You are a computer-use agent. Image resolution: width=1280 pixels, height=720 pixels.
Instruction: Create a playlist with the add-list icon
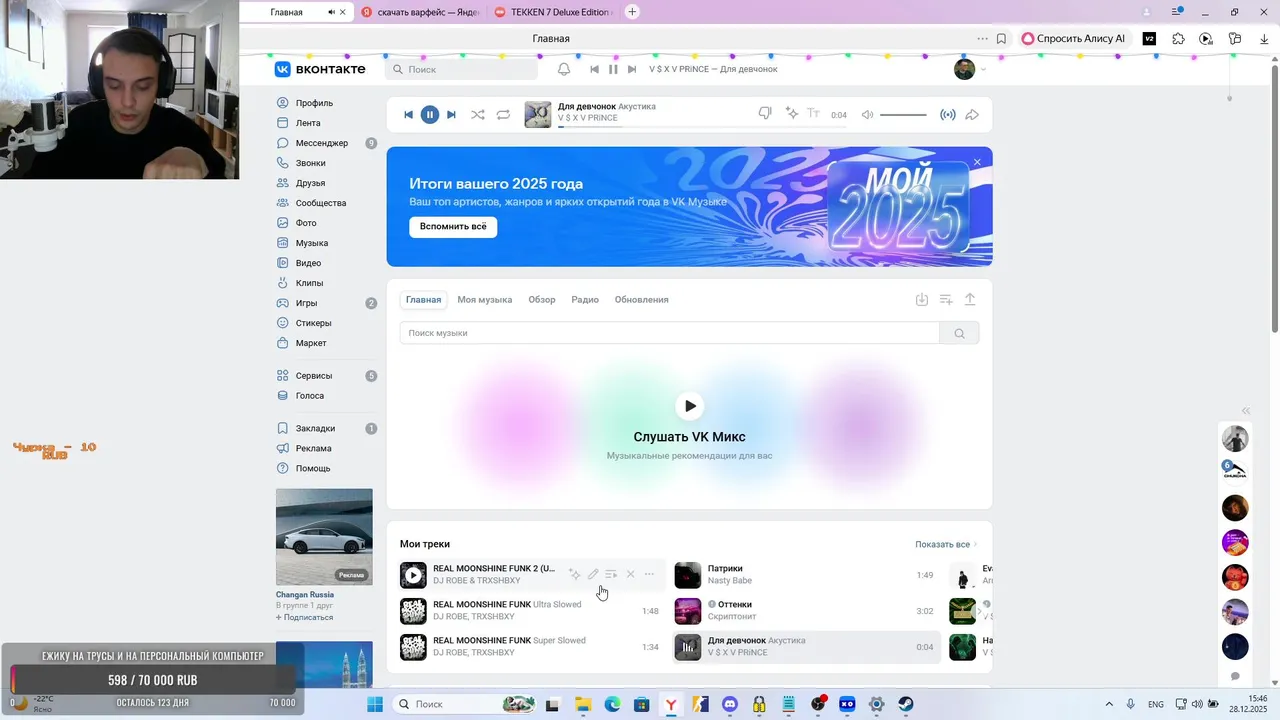(x=946, y=300)
